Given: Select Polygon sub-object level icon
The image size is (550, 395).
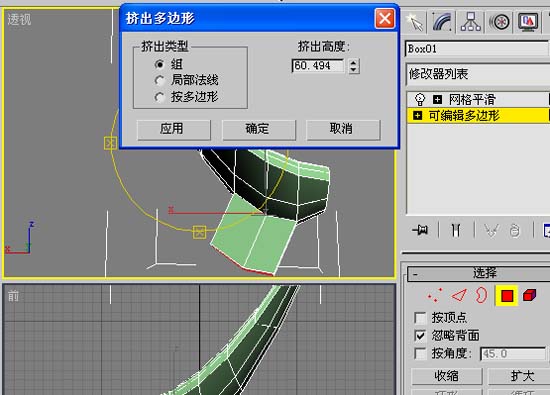Looking at the screenshot, I should coord(507,296).
